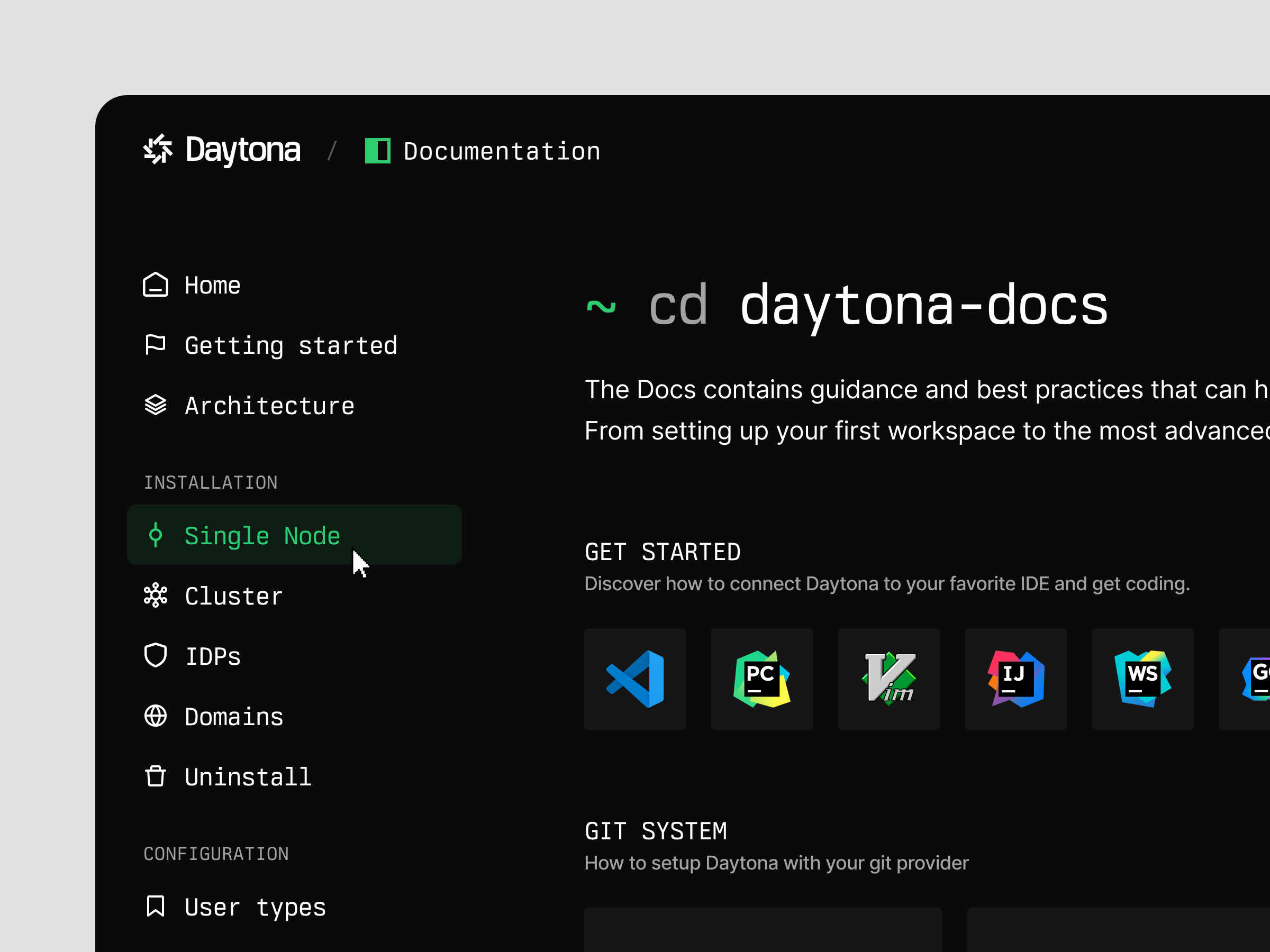Open Domains page
The image size is (1270, 952).
234,717
